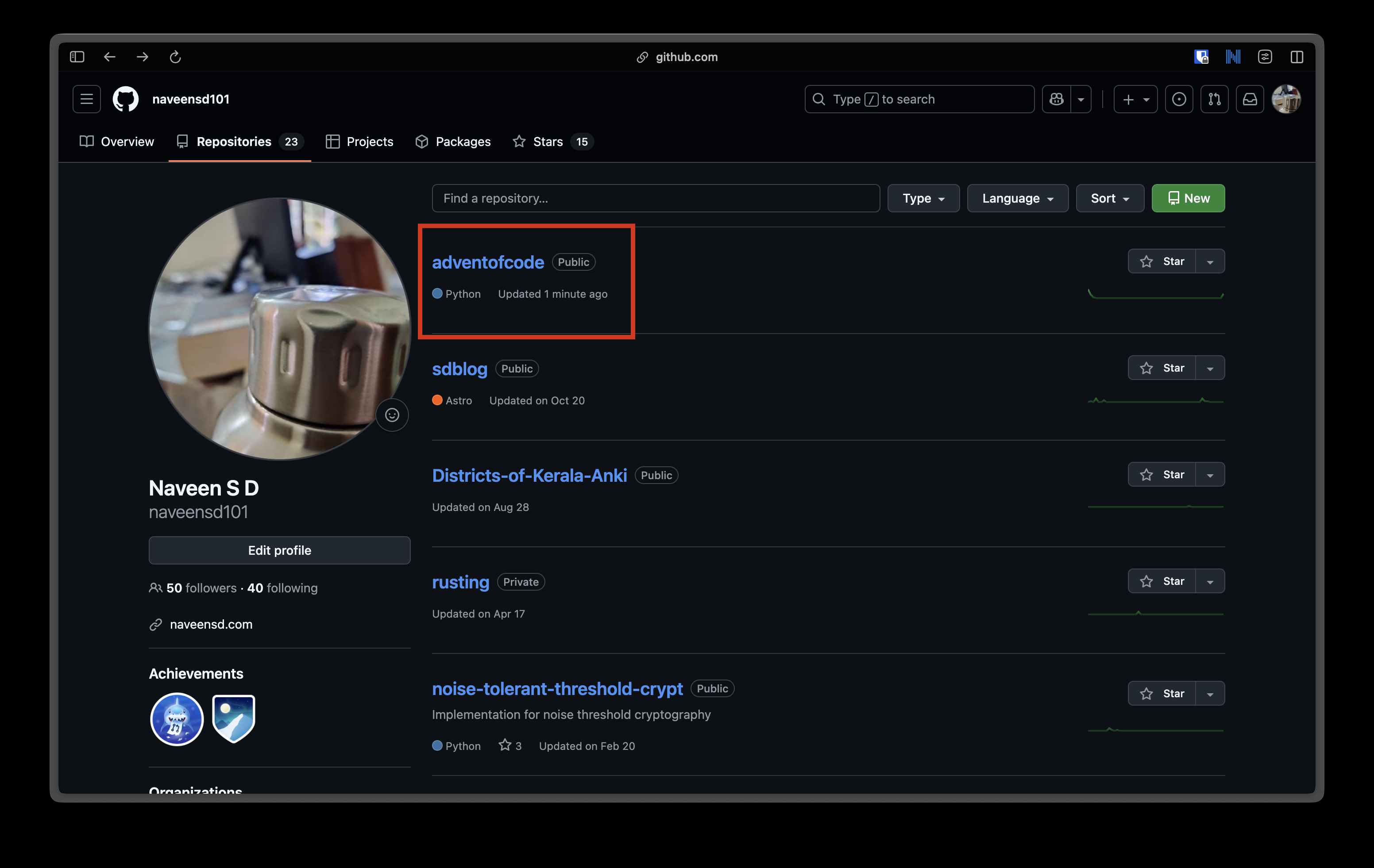Open the issues icon in header

[1179, 99]
